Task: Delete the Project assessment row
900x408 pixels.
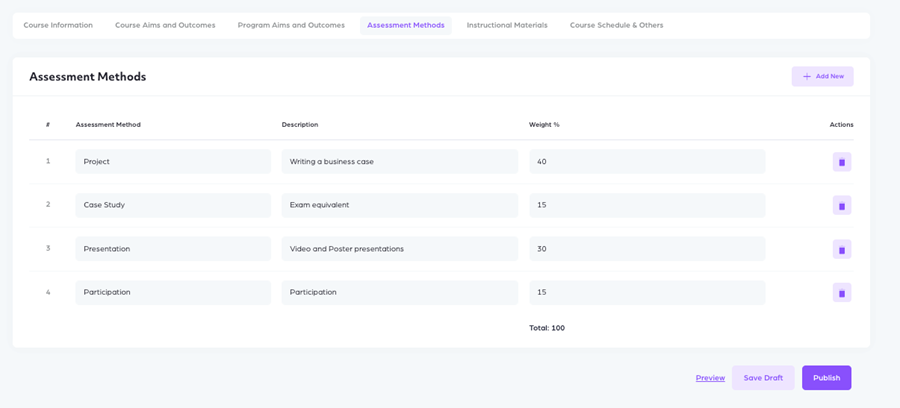Action: click(841, 162)
